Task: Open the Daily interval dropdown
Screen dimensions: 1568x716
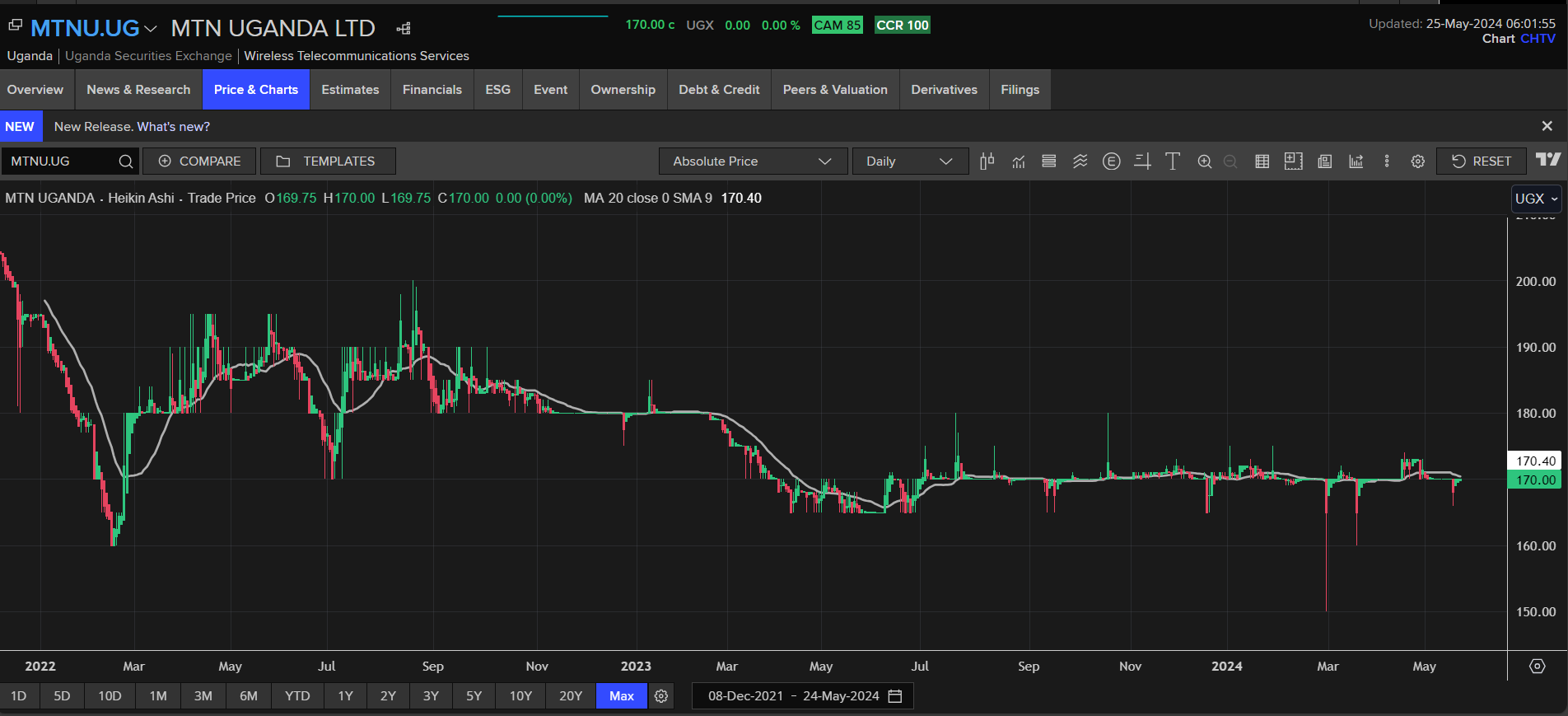Action: pyautogui.click(x=909, y=161)
